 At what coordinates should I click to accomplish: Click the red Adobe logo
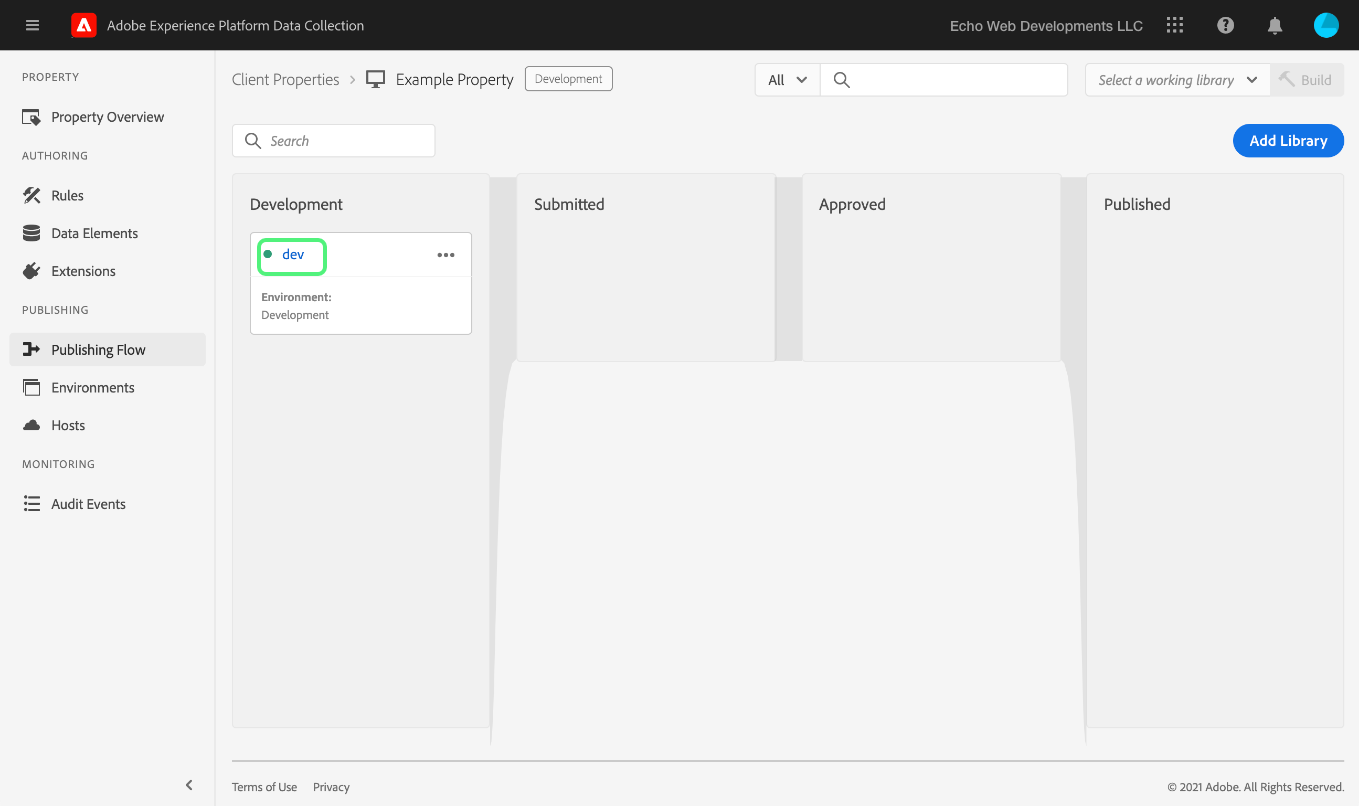pyautogui.click(x=83, y=25)
